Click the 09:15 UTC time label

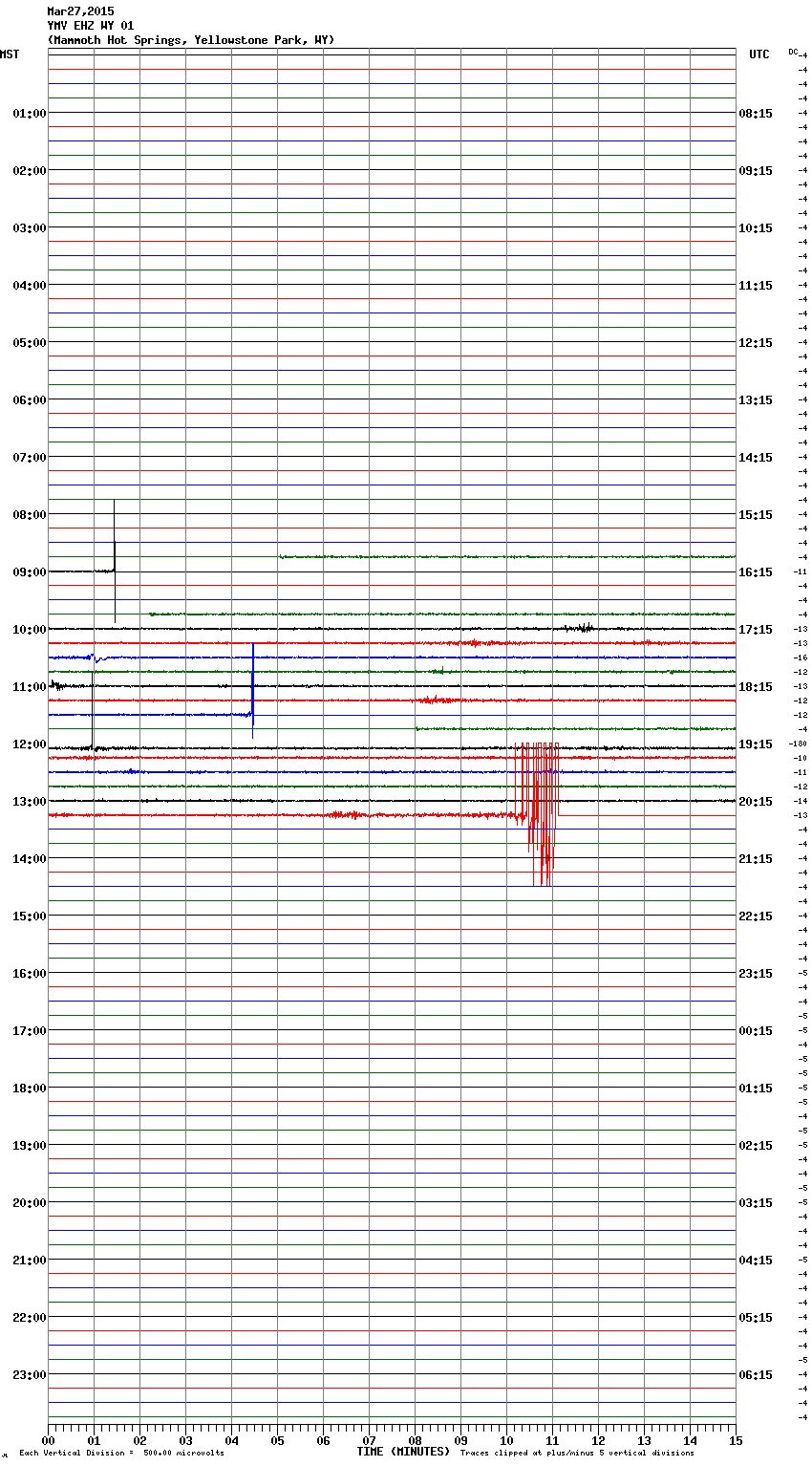point(756,171)
